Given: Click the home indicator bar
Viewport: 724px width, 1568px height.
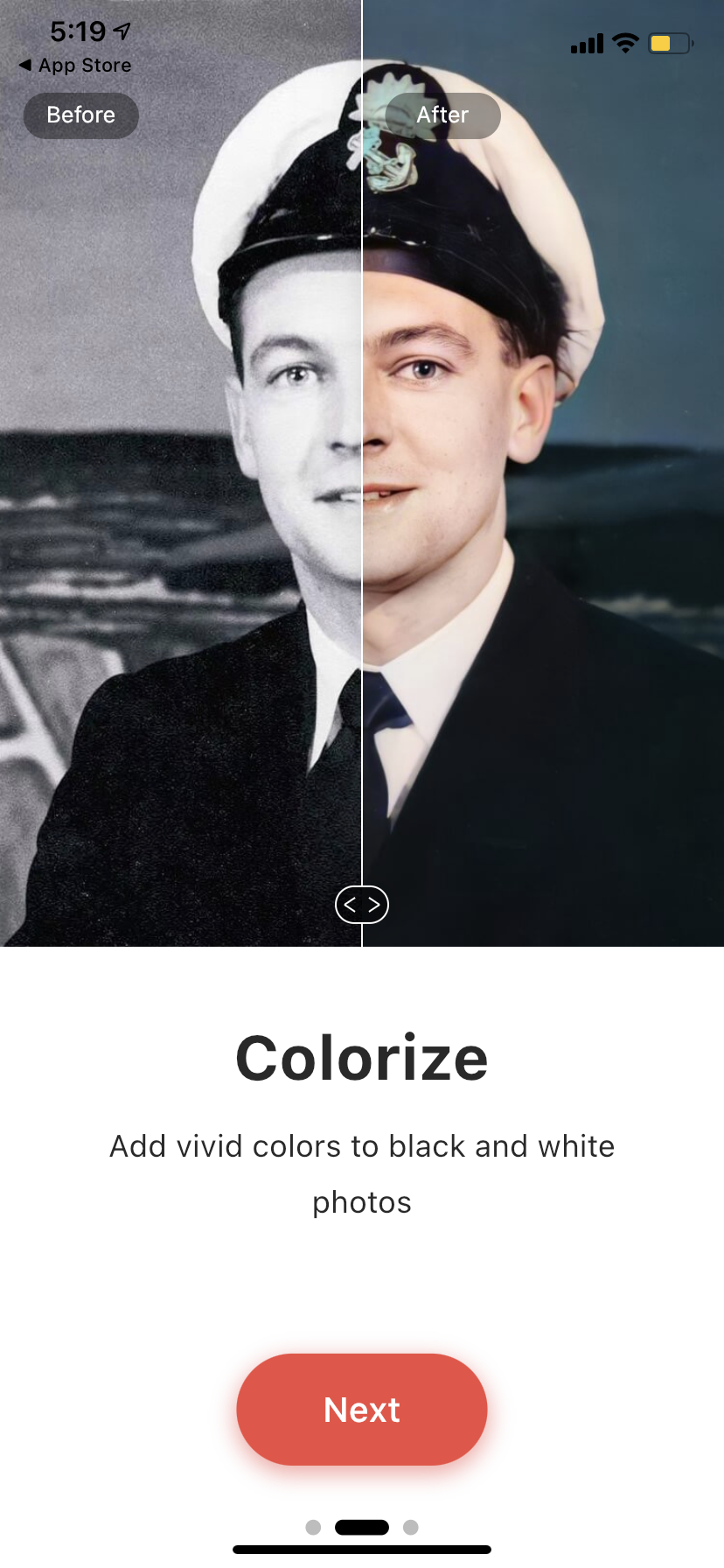Looking at the screenshot, I should click(x=362, y=1550).
